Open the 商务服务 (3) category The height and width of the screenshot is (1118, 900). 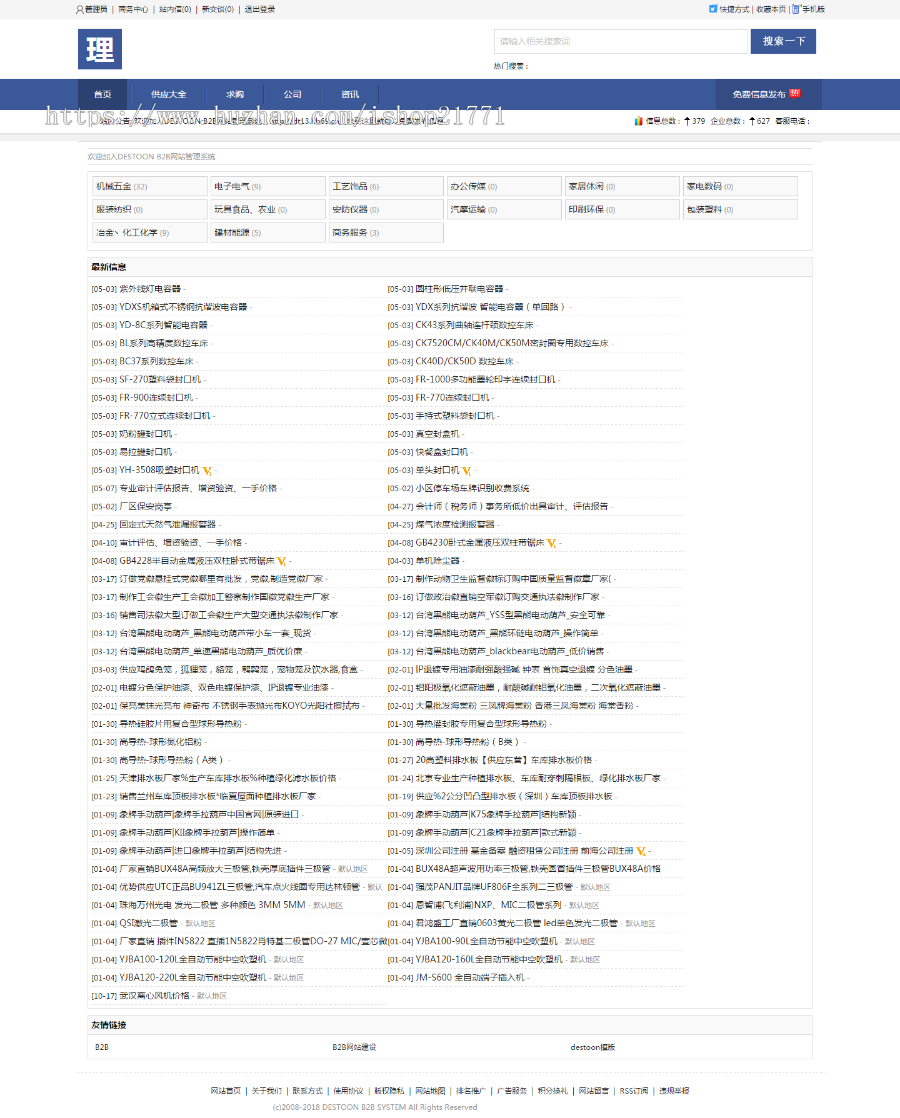pos(385,232)
